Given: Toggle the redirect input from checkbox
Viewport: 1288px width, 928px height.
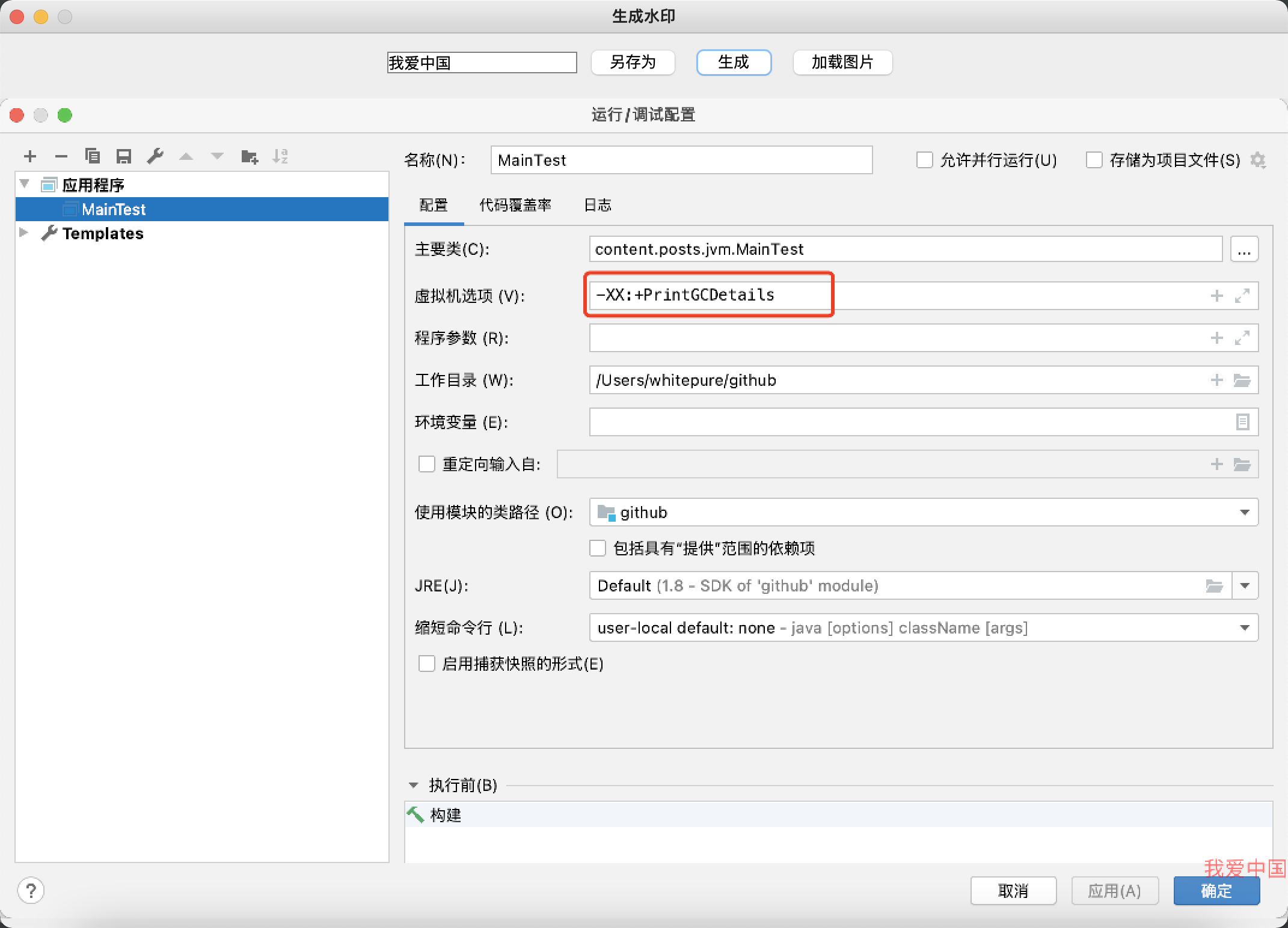Looking at the screenshot, I should point(427,464).
